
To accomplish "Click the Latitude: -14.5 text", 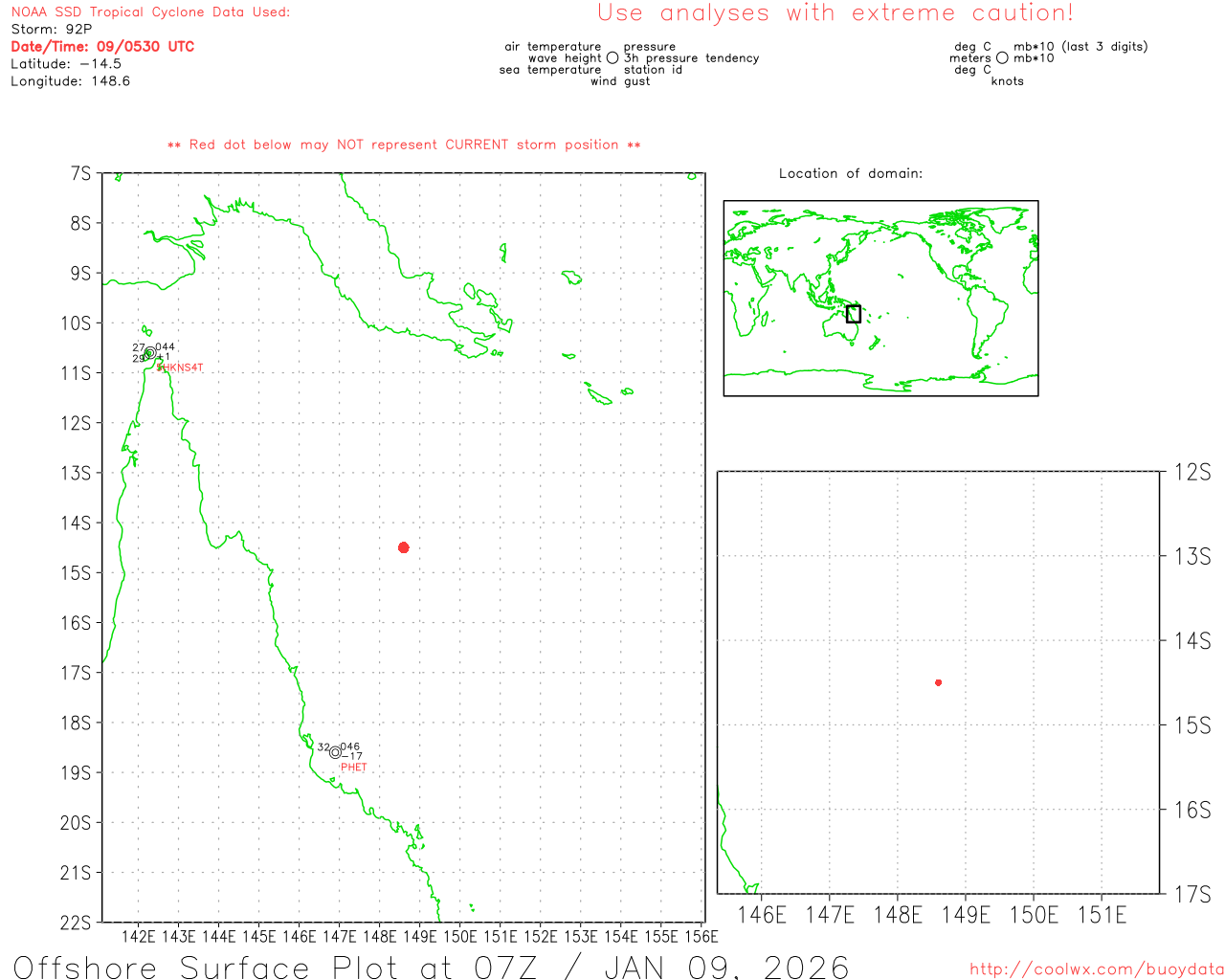I will coord(66,64).
